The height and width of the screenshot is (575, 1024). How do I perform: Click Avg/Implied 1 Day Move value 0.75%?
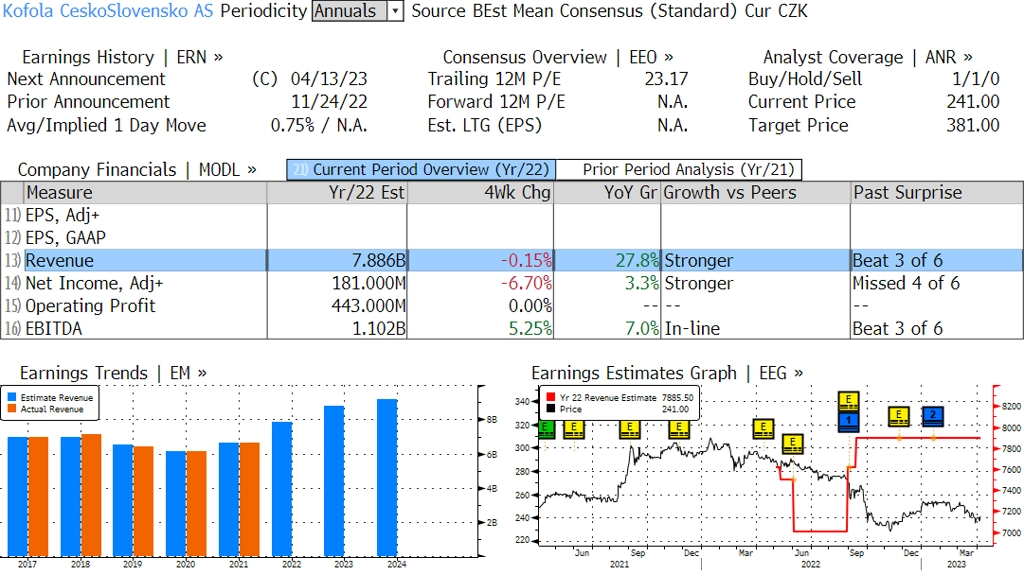click(x=292, y=125)
